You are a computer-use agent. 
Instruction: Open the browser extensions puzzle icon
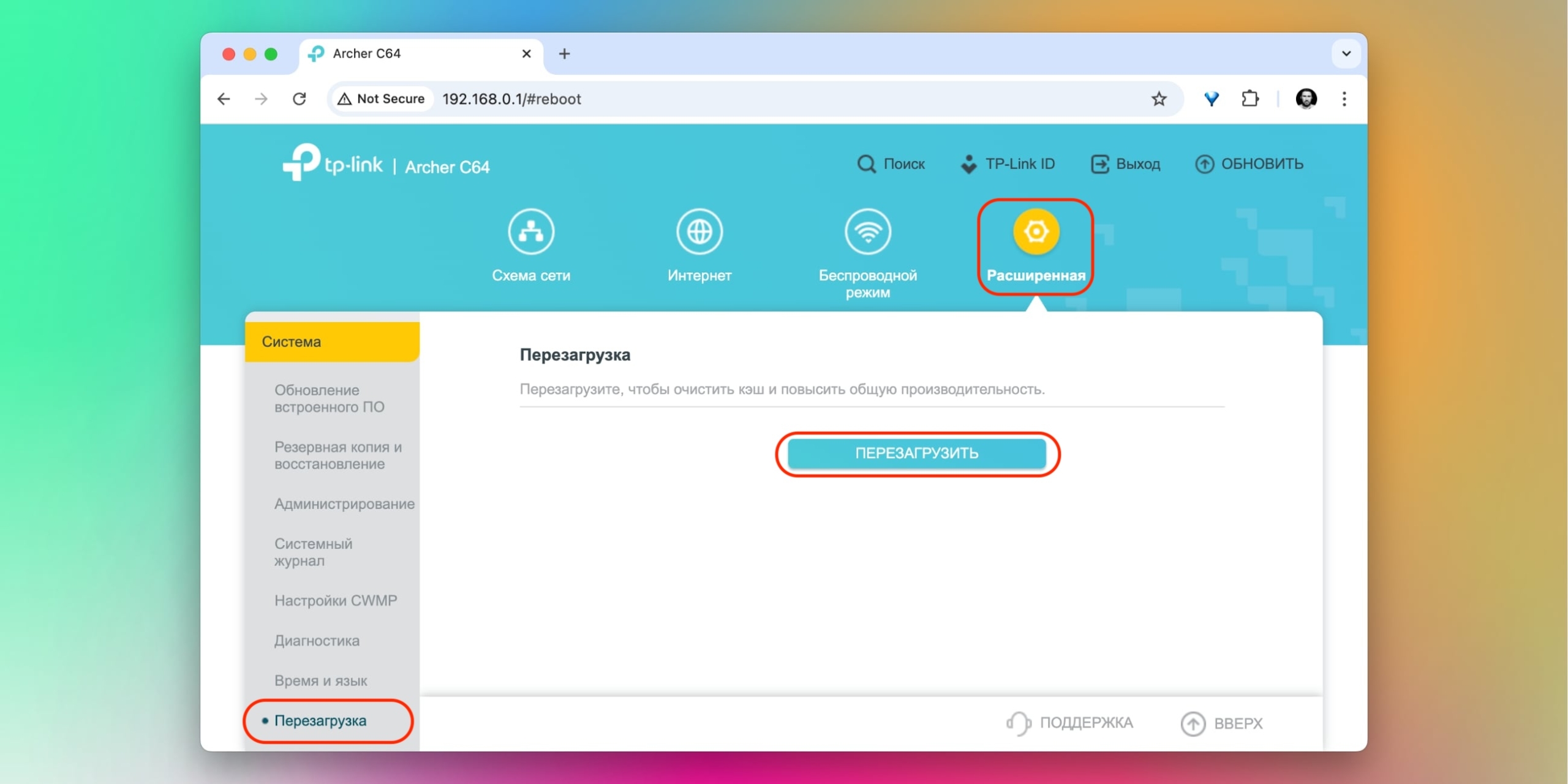(x=1249, y=99)
